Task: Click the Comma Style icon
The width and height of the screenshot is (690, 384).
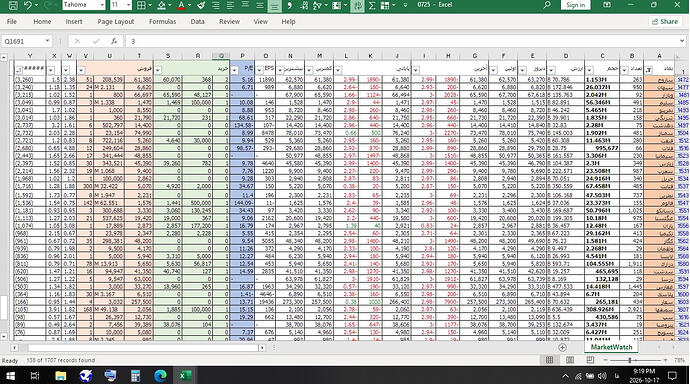Action: (x=289, y=5)
